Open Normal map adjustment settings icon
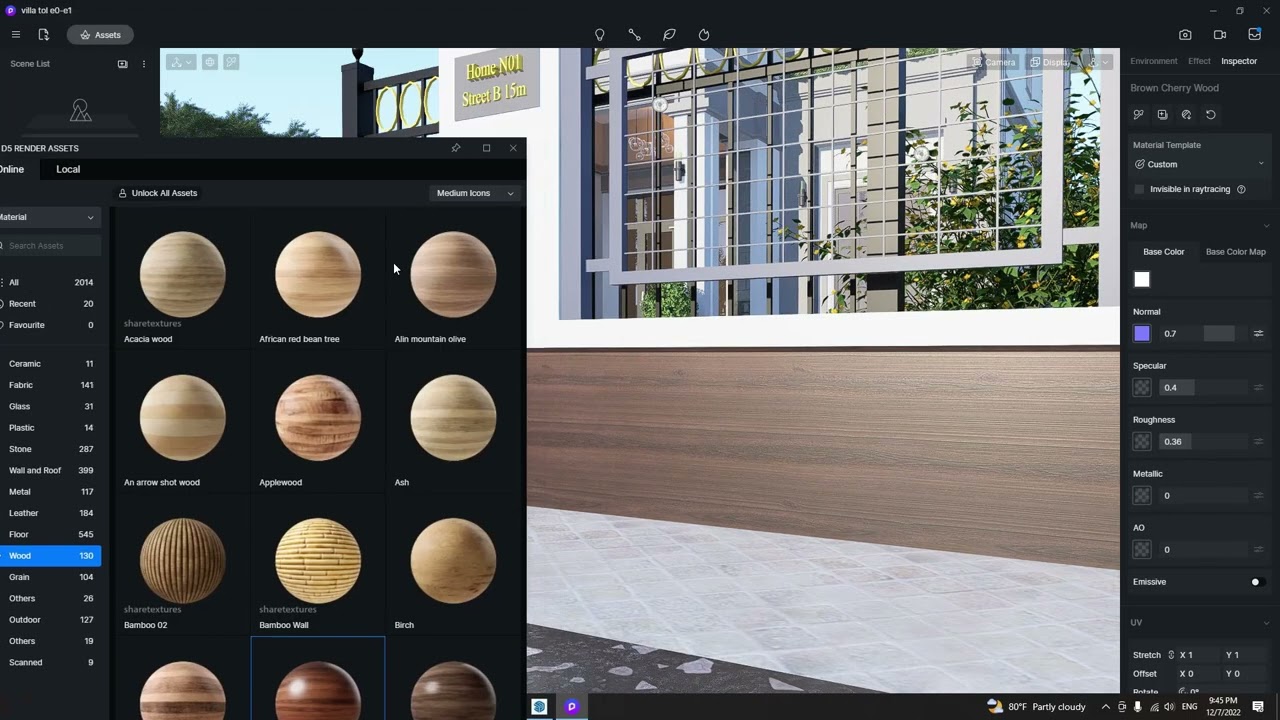Image resolution: width=1280 pixels, height=720 pixels. pyautogui.click(x=1259, y=334)
